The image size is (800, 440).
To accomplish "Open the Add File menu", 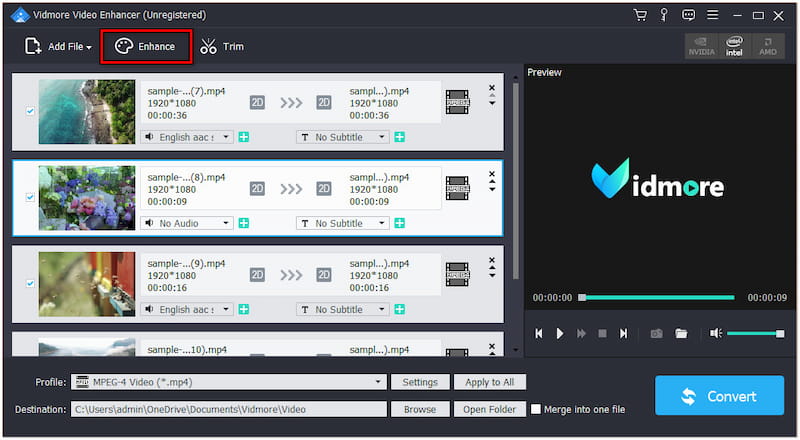I will click(58, 46).
